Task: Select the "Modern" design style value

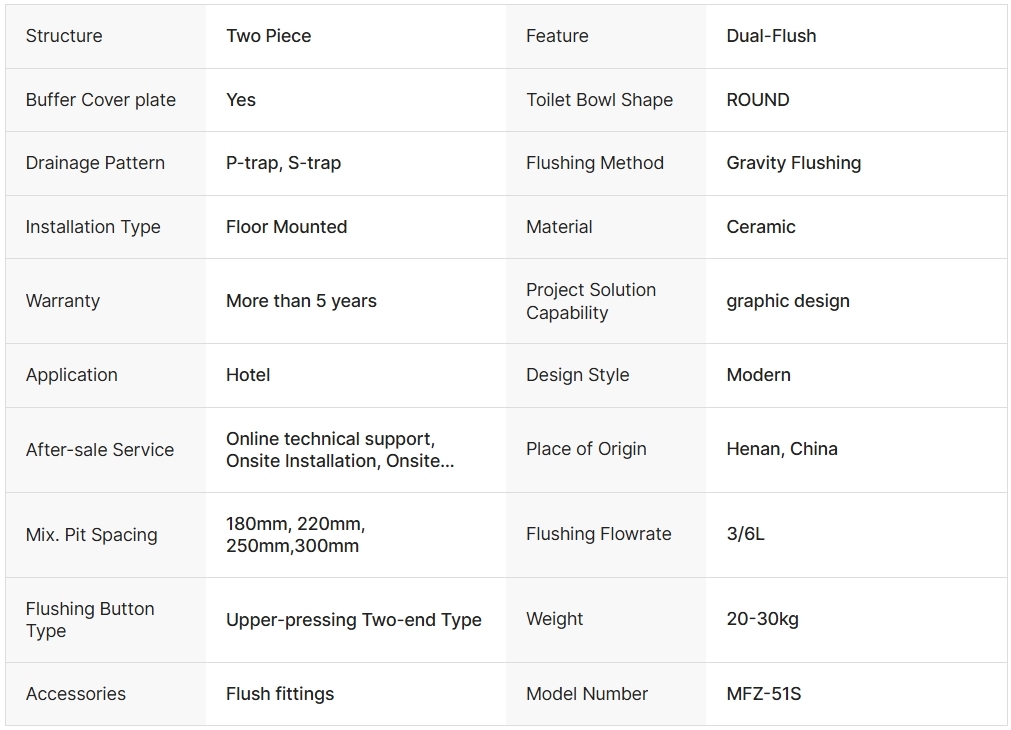Action: [758, 375]
